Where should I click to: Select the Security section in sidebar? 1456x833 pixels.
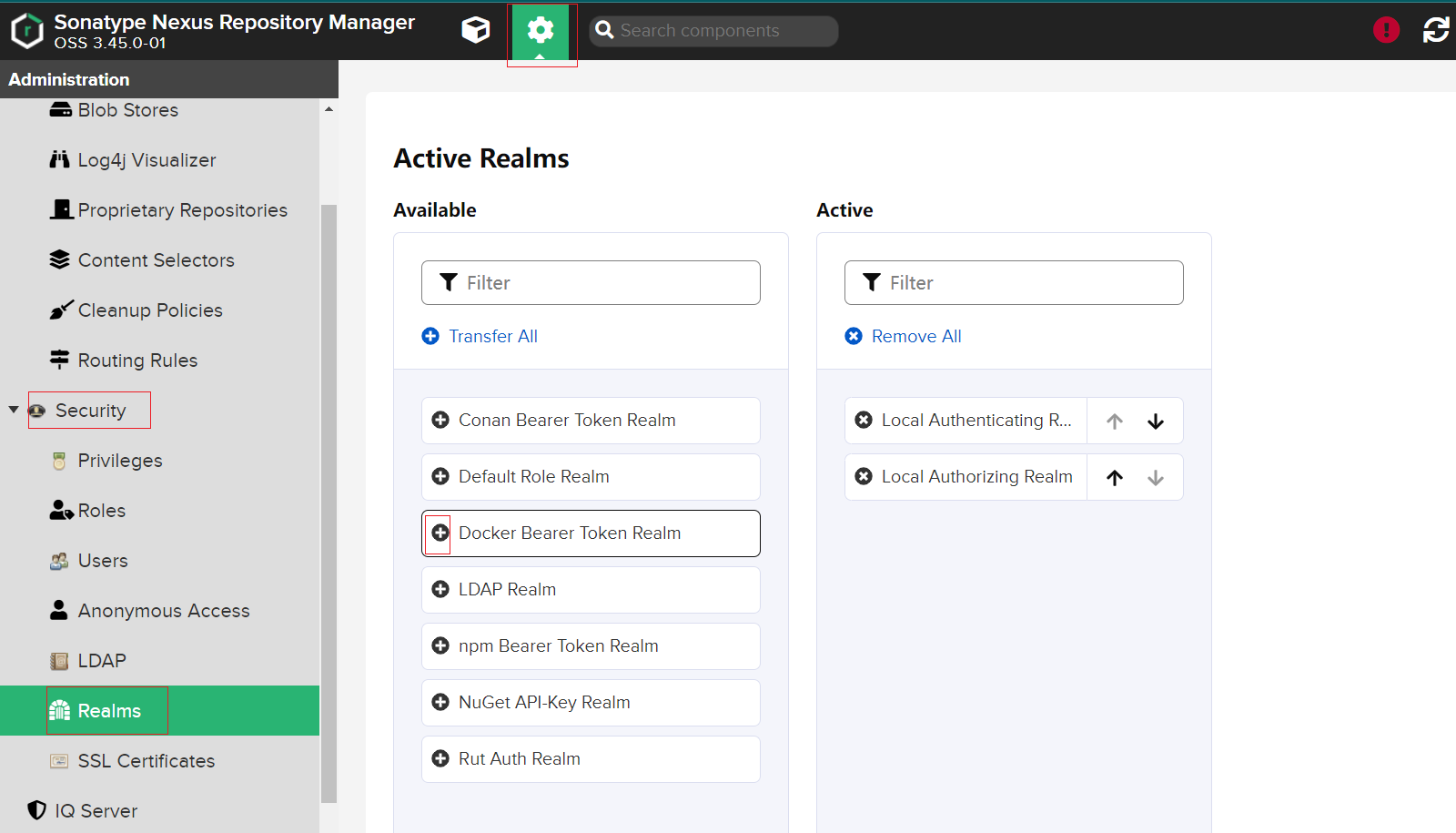coord(89,410)
